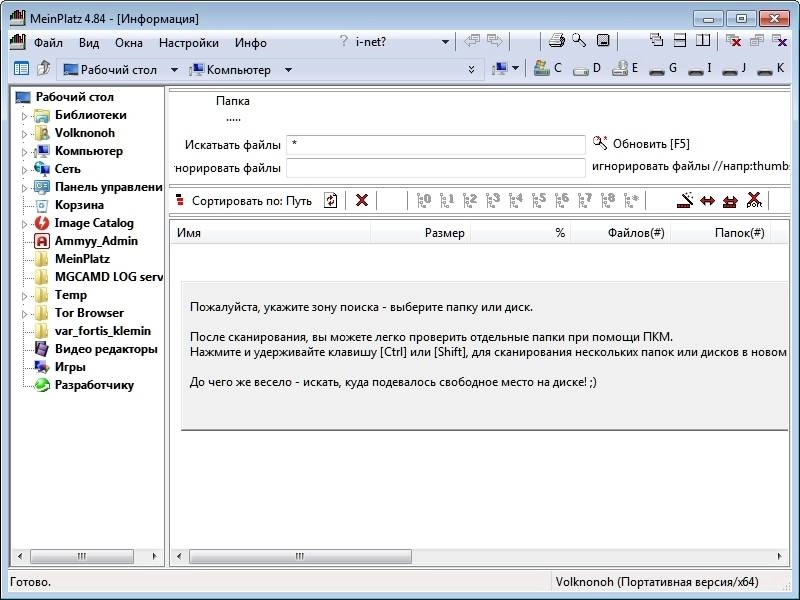Select drive K in the drive bar
This screenshot has height=600, width=800.
[770, 69]
